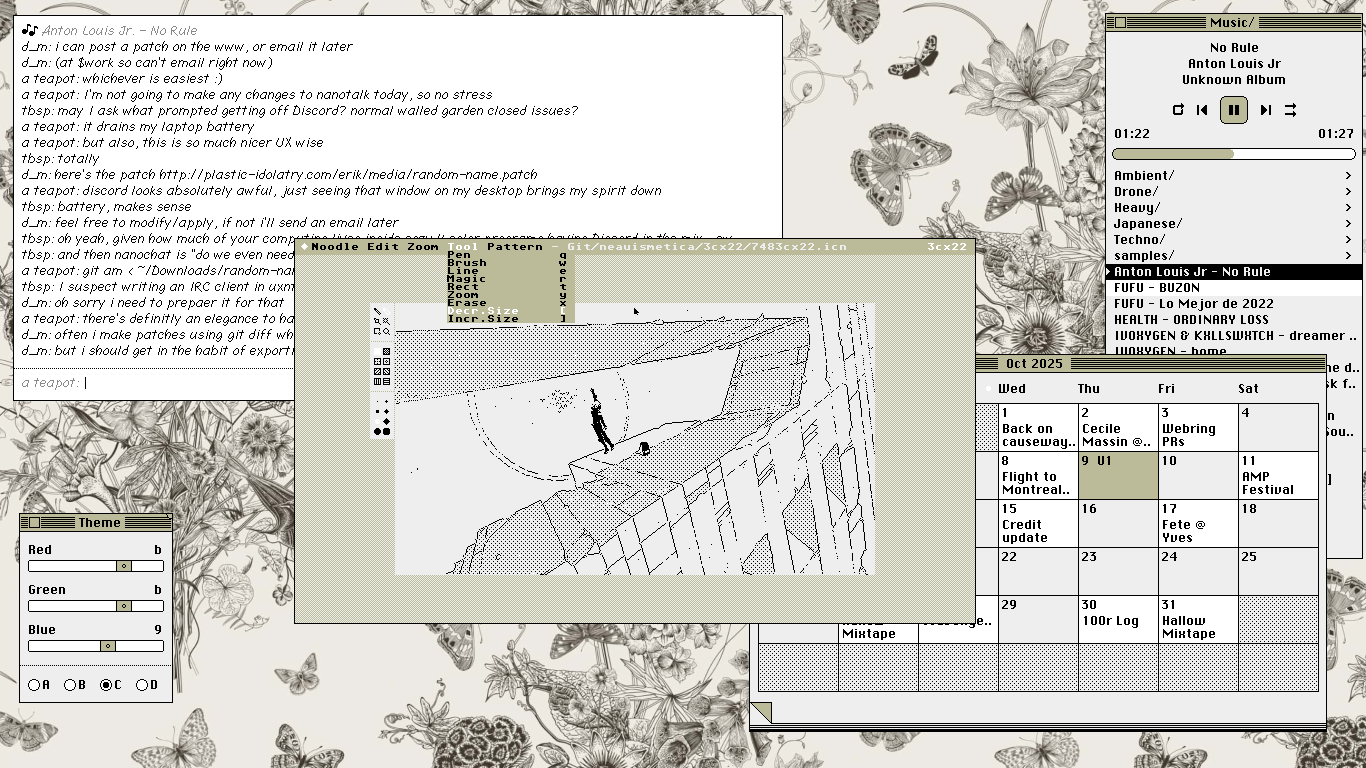
Task: Toggle repeat in the music player
Action: point(1178,110)
